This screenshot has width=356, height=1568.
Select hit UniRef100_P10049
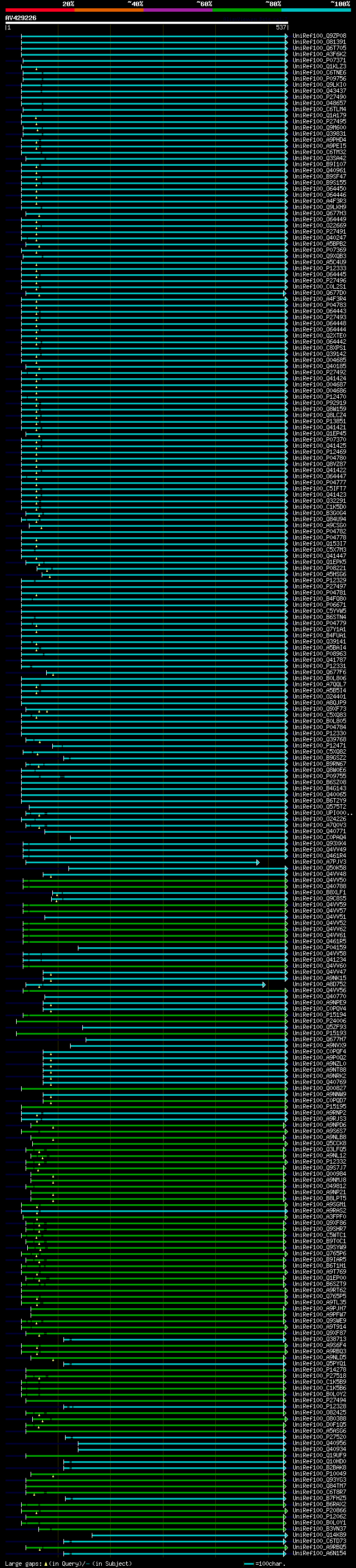319,1473
